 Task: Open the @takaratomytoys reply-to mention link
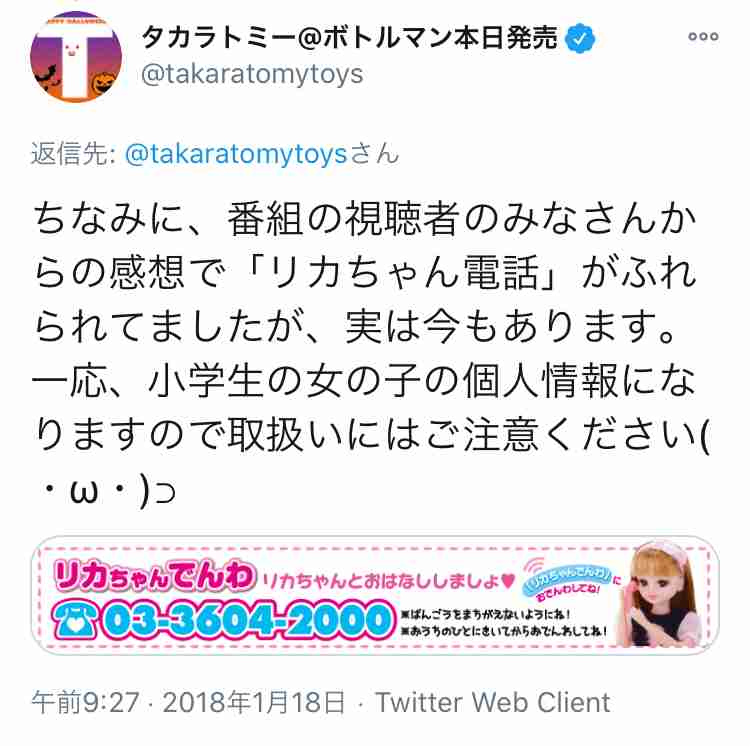236,154
